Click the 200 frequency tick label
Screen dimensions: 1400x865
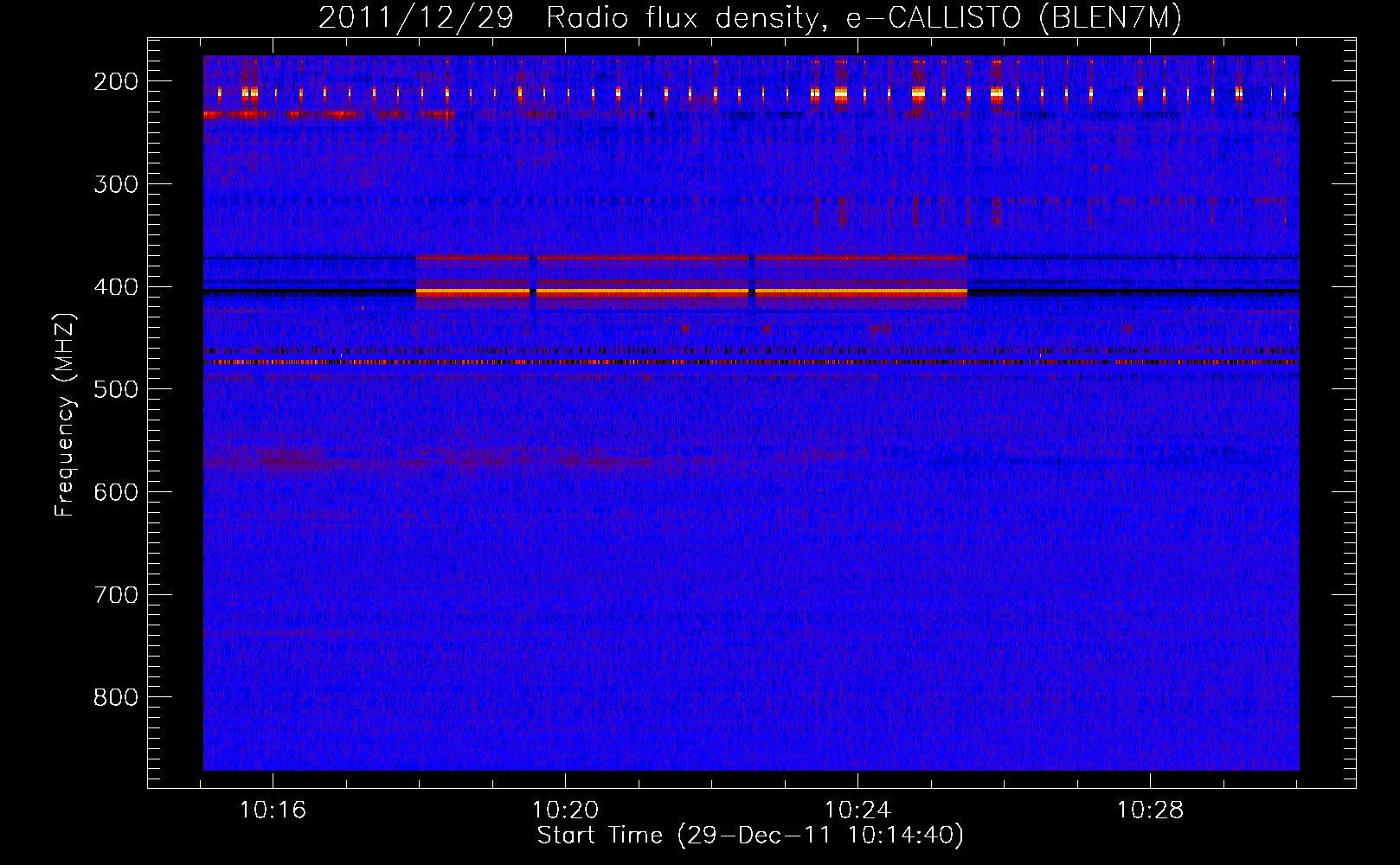coord(116,81)
